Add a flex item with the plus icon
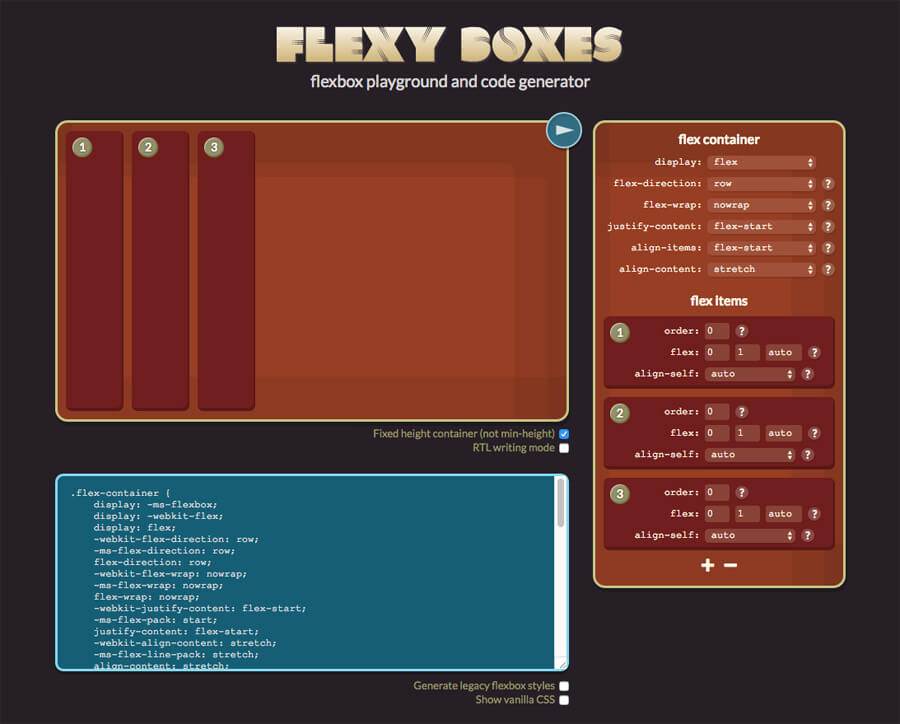This screenshot has width=900, height=724. coord(708,566)
